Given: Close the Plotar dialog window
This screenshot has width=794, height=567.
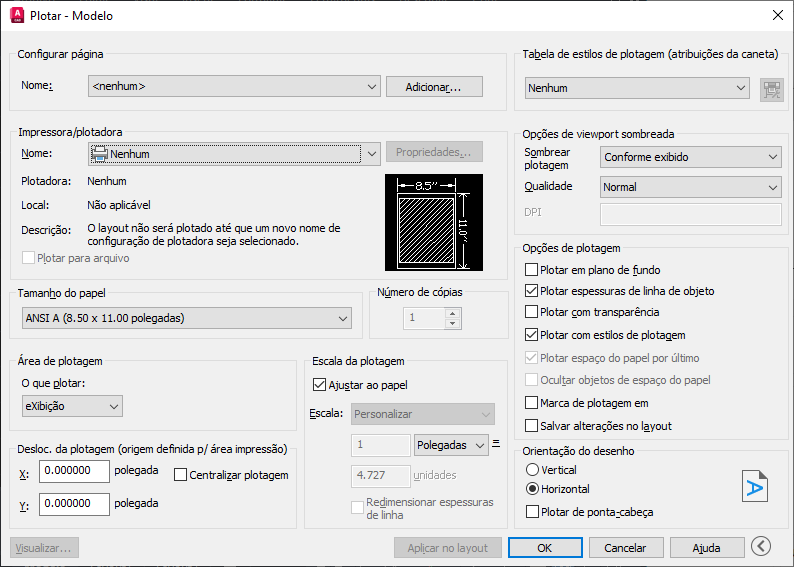Looking at the screenshot, I should click(x=777, y=15).
